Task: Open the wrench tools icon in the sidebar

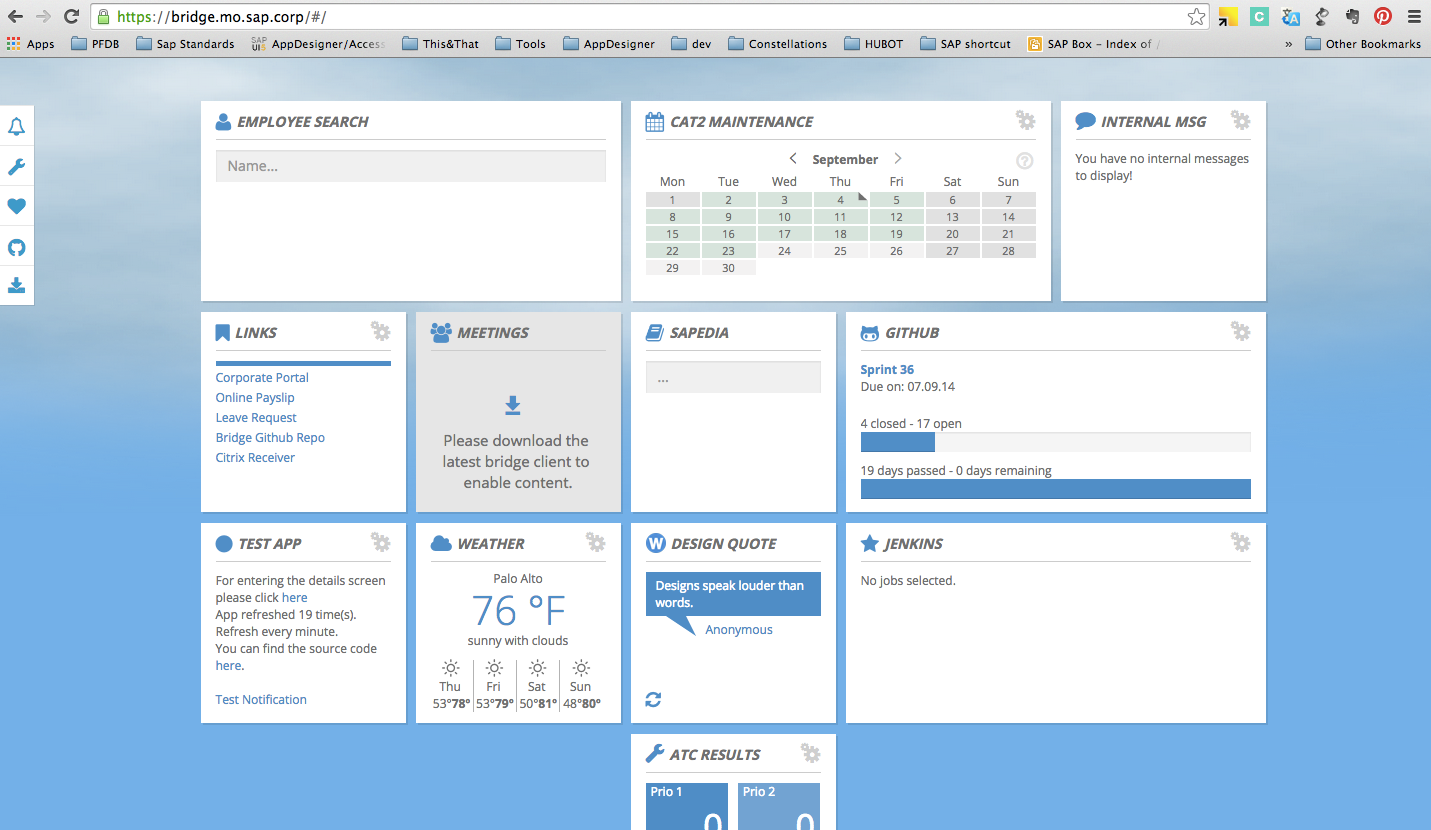Action: pos(16,167)
